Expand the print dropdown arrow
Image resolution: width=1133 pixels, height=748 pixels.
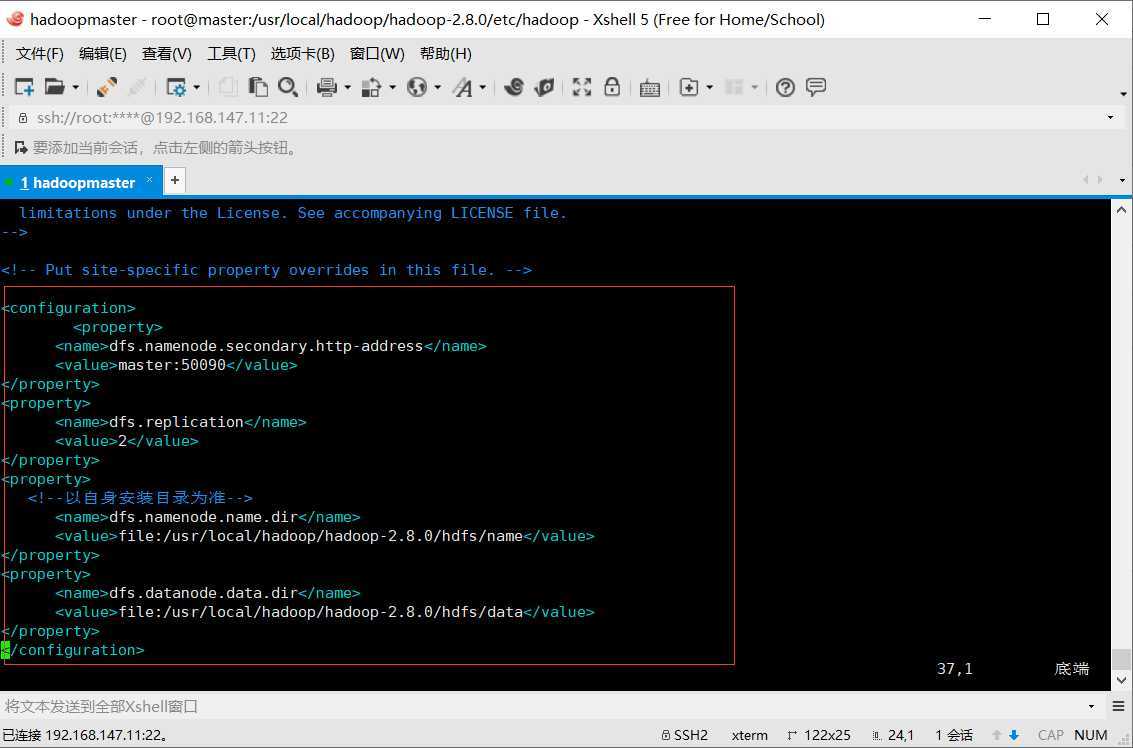pos(348,87)
